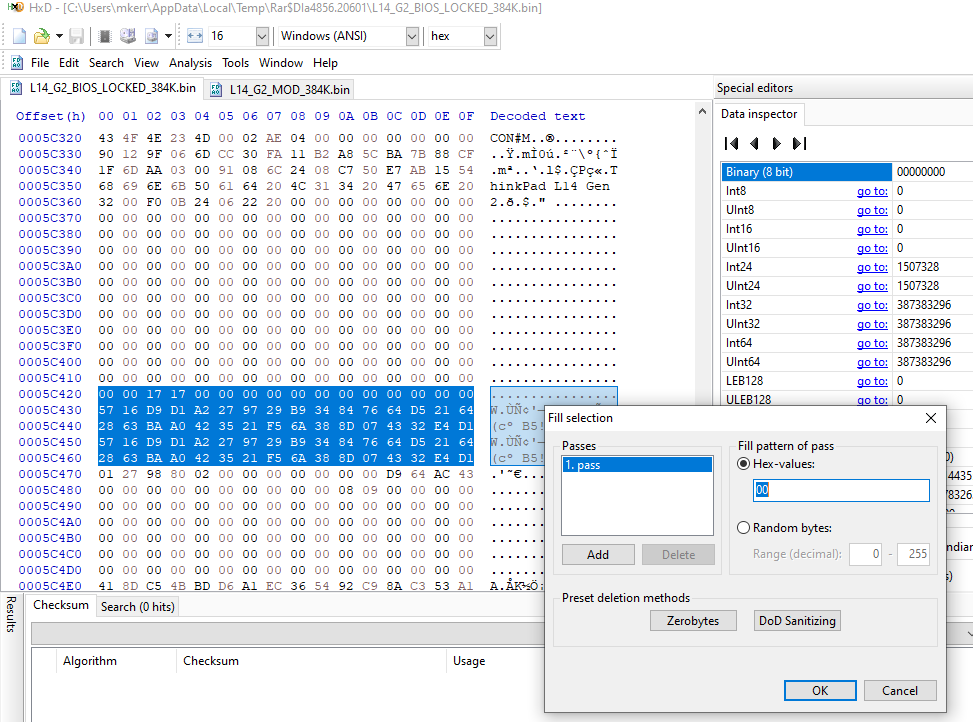Screen dimensions: 973x722
Task: Click the Hex-values input field
Action: (840, 491)
